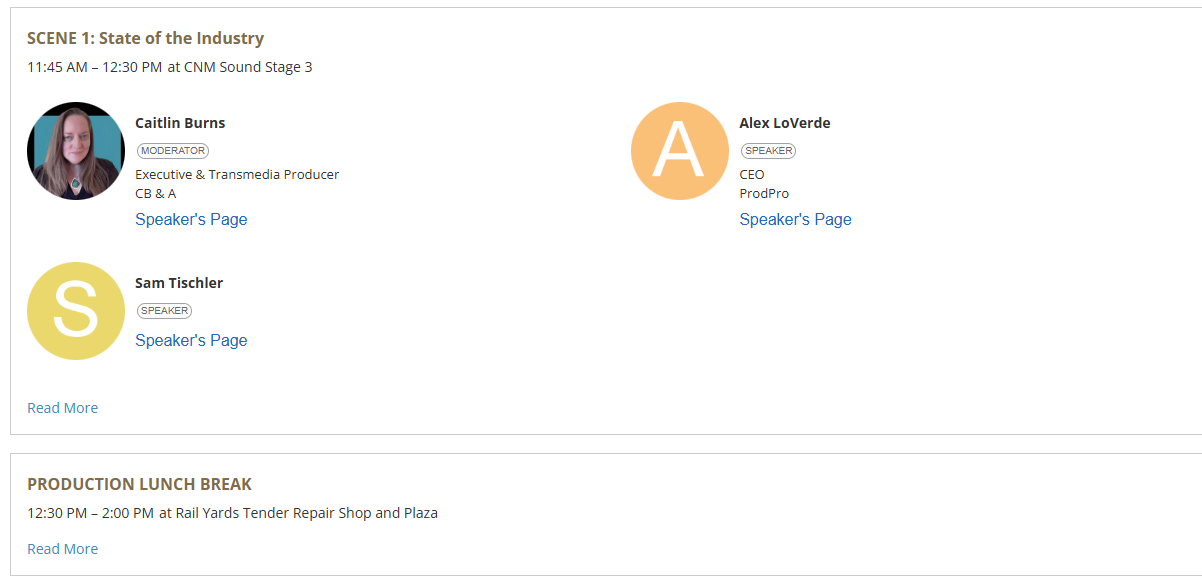Open Alex LoVerde's Speaker's Page link
This screenshot has height=581, width=1202.
(x=795, y=219)
